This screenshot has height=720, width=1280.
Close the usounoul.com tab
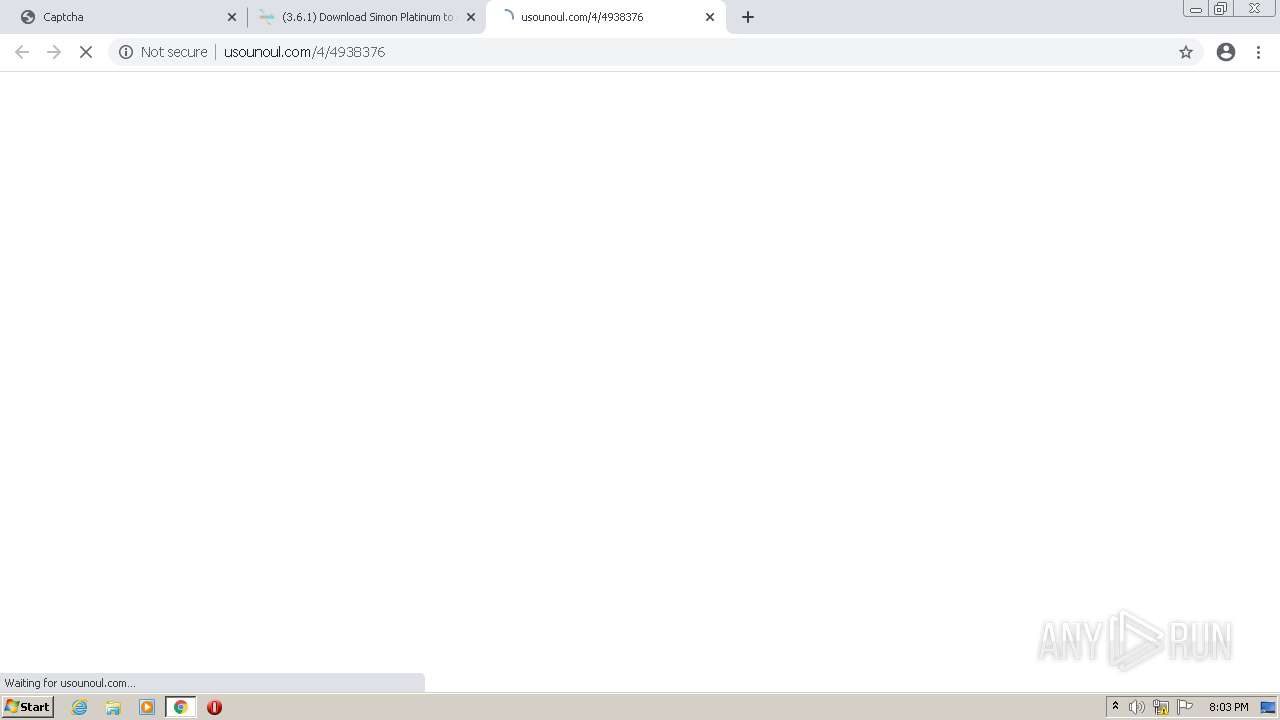(x=710, y=17)
